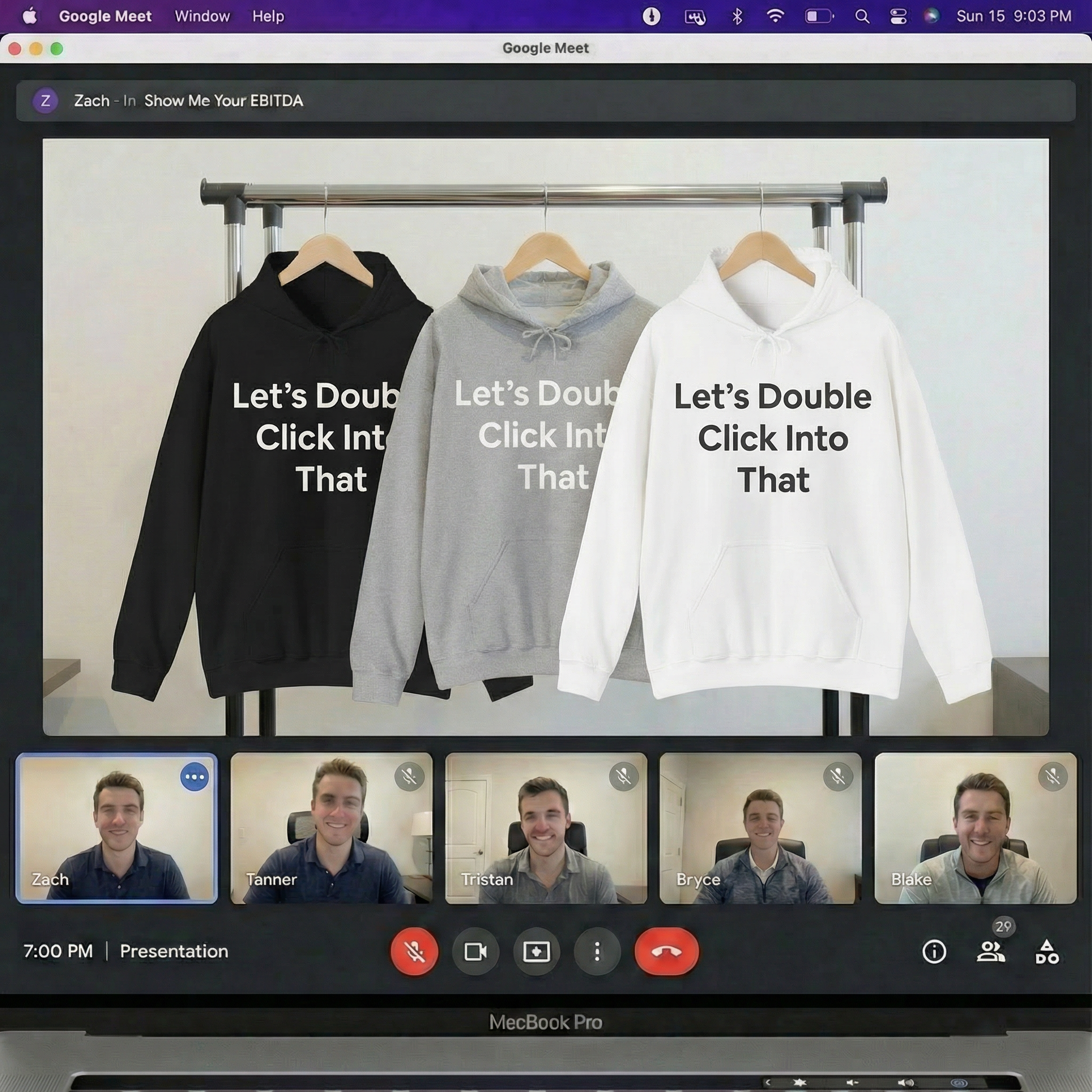
Task: Turn off the camera button
Action: [475, 952]
